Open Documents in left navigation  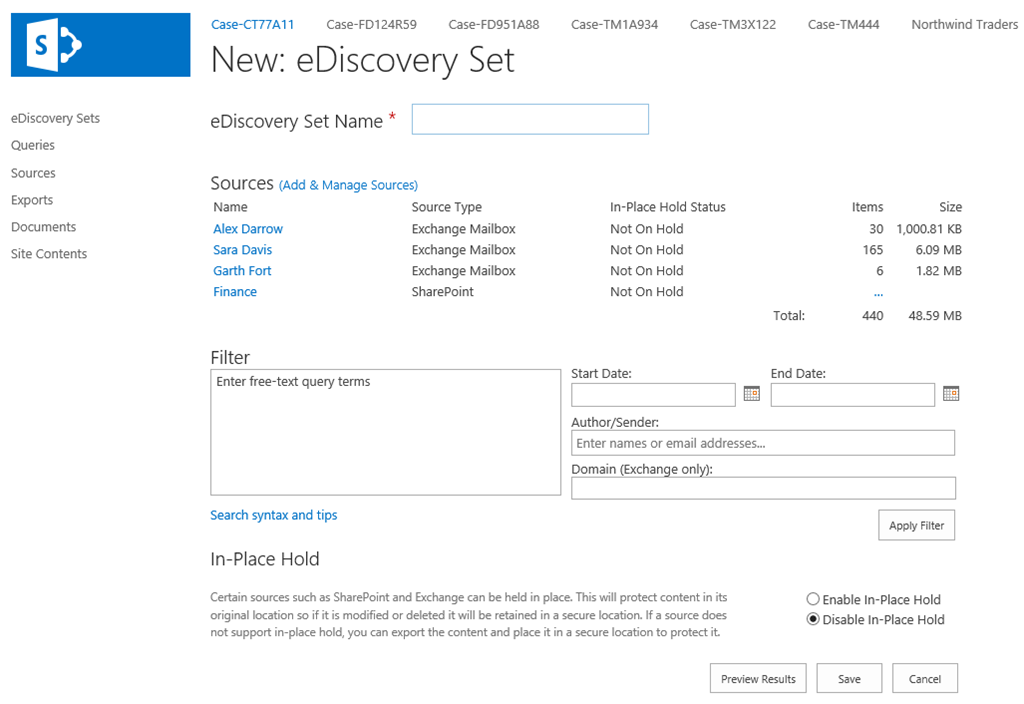pyautogui.click(x=44, y=227)
